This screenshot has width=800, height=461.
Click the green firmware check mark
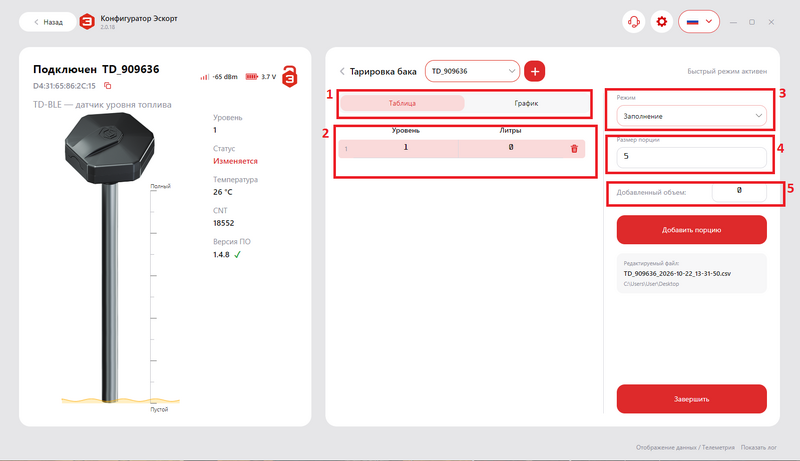[x=237, y=254]
